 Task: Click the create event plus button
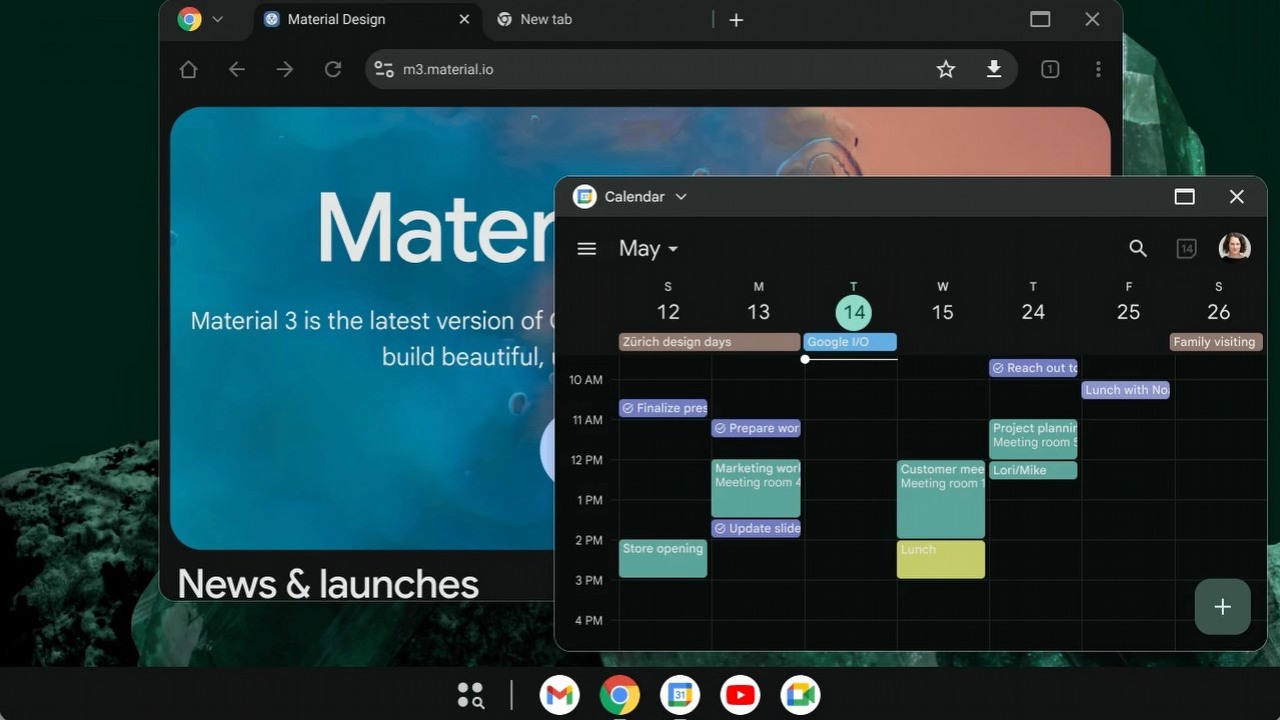click(1222, 607)
